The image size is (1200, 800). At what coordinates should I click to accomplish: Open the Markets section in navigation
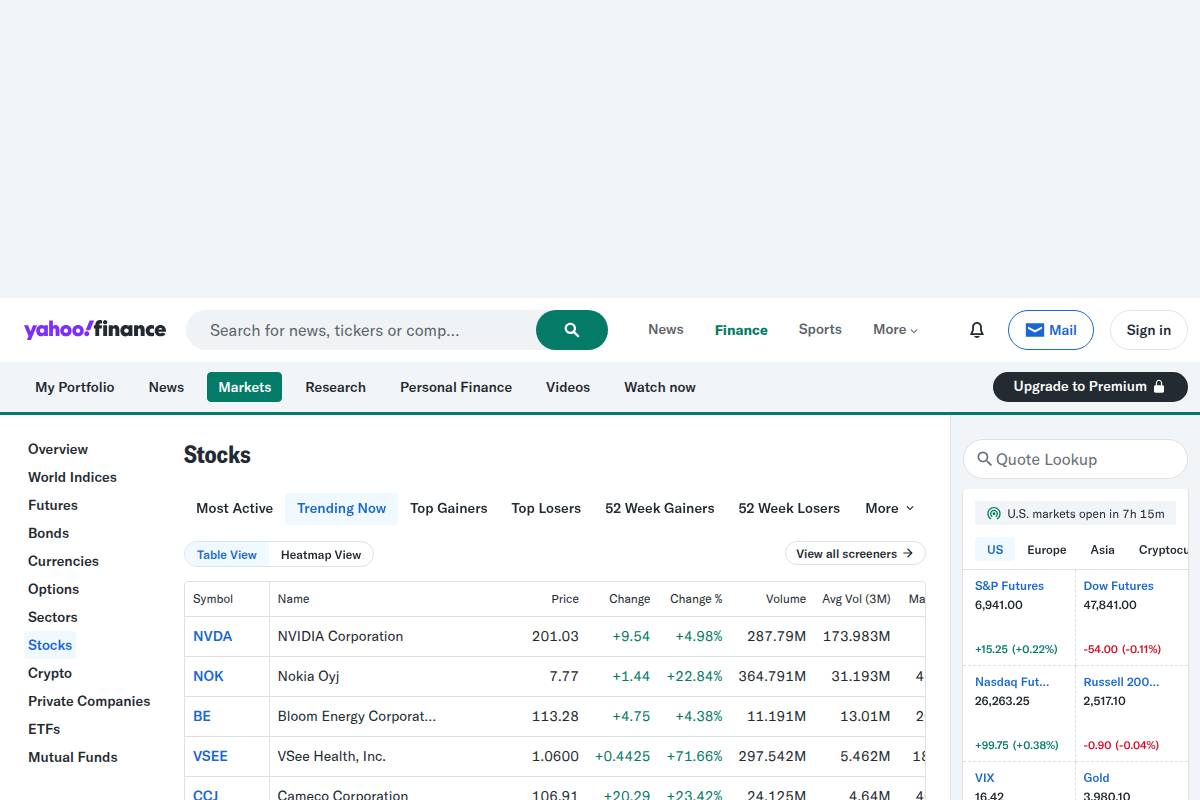(244, 387)
